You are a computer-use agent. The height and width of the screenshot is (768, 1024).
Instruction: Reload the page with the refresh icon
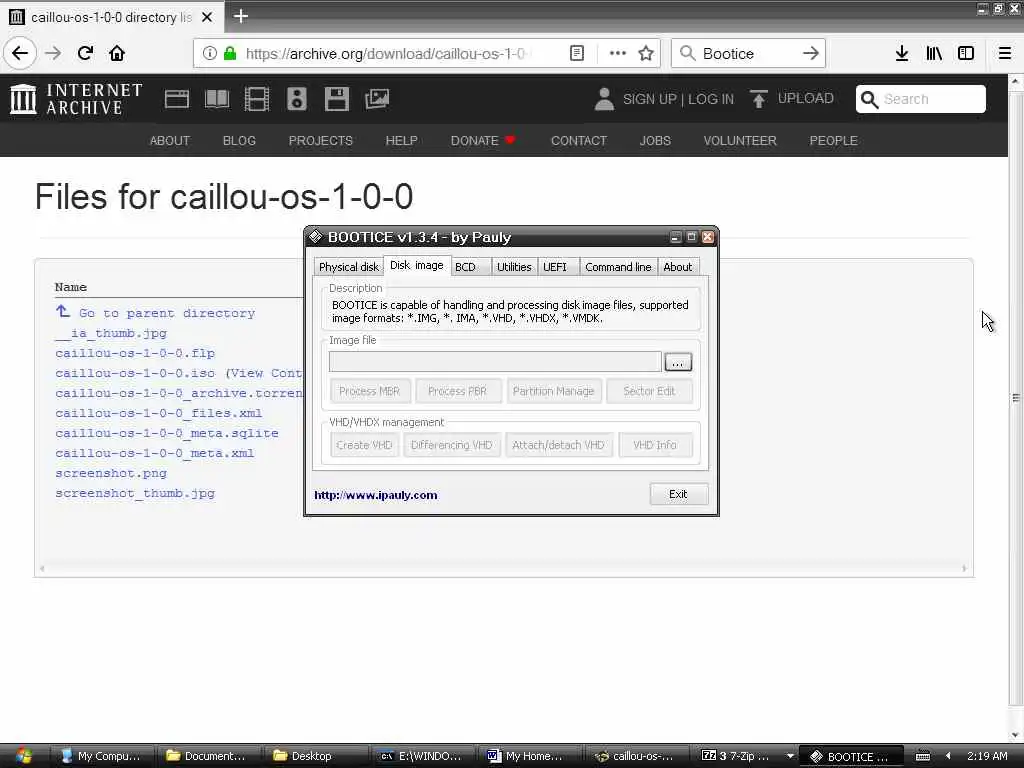click(x=86, y=53)
